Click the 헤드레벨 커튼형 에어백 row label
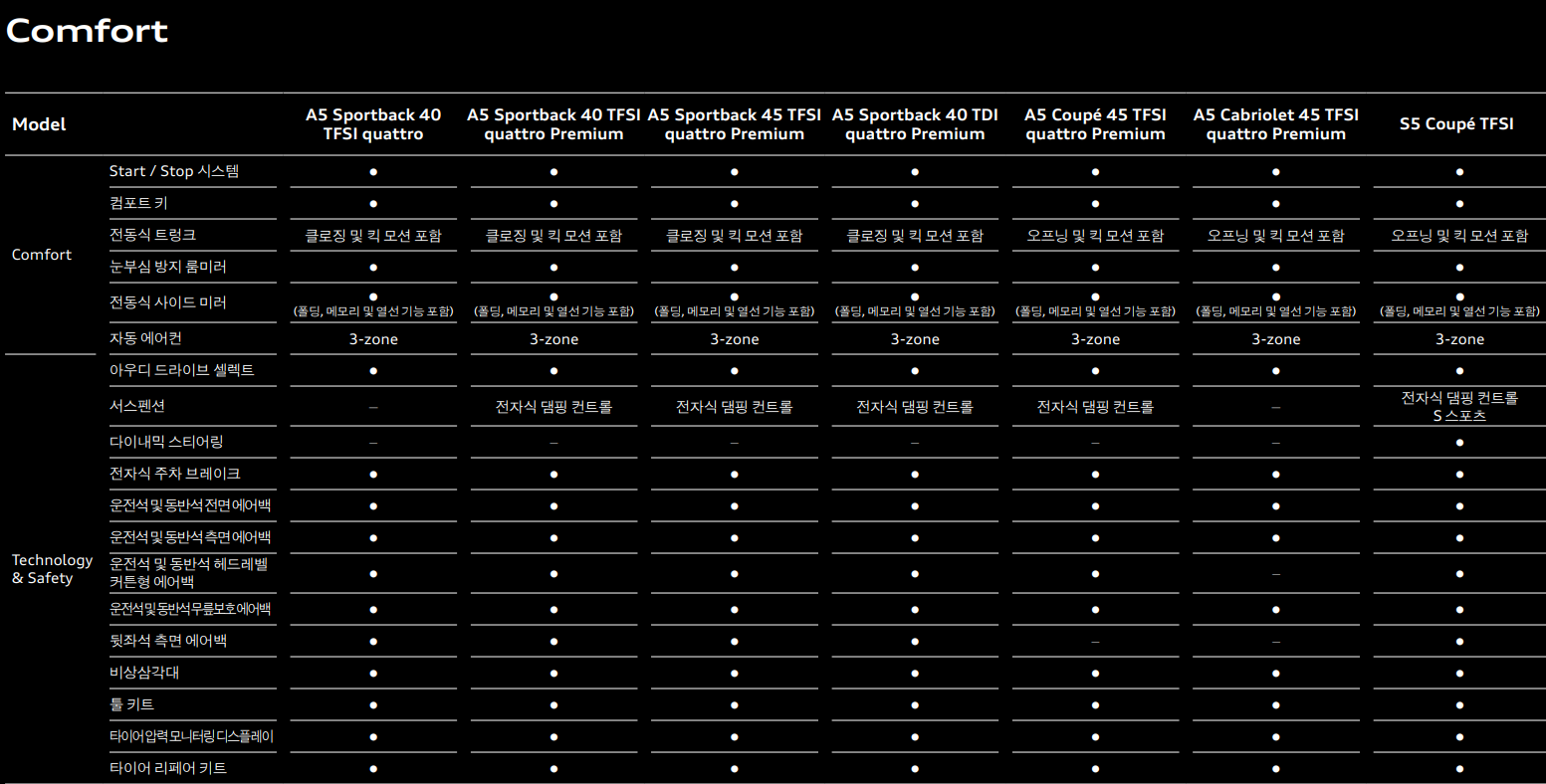The image size is (1546, 784). (189, 573)
